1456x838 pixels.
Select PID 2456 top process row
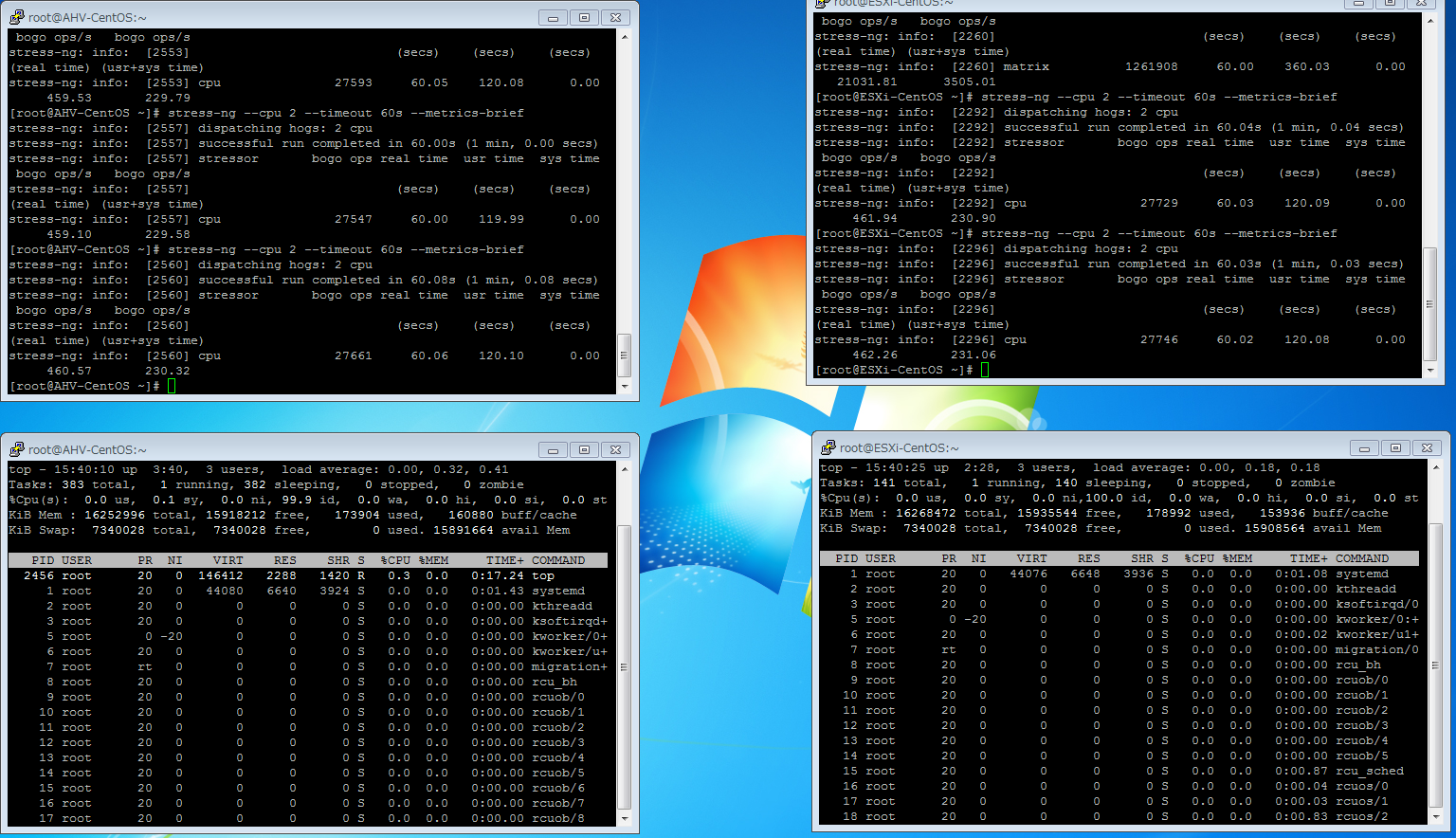click(x=308, y=575)
